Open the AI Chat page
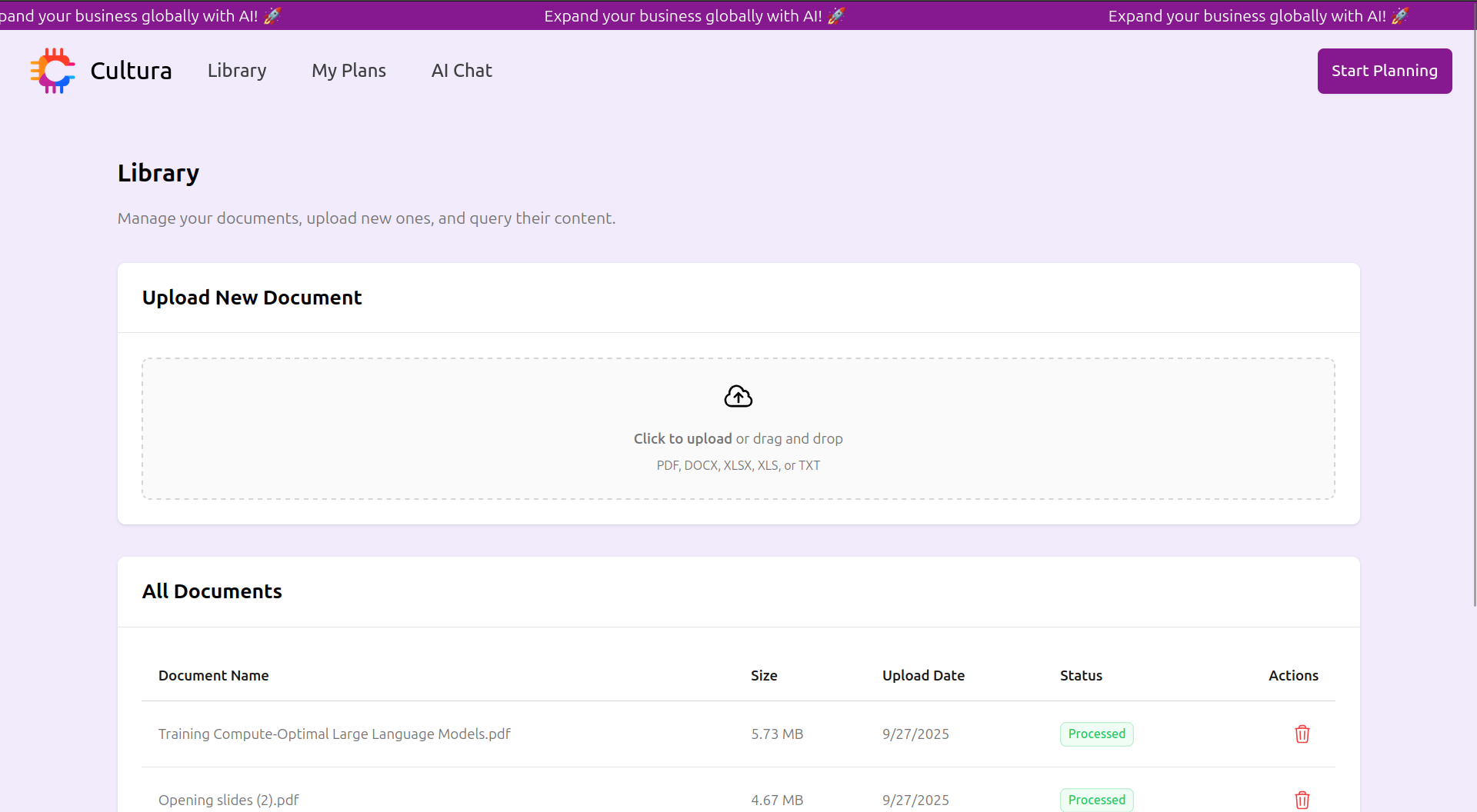This screenshot has width=1477, height=812. [462, 71]
